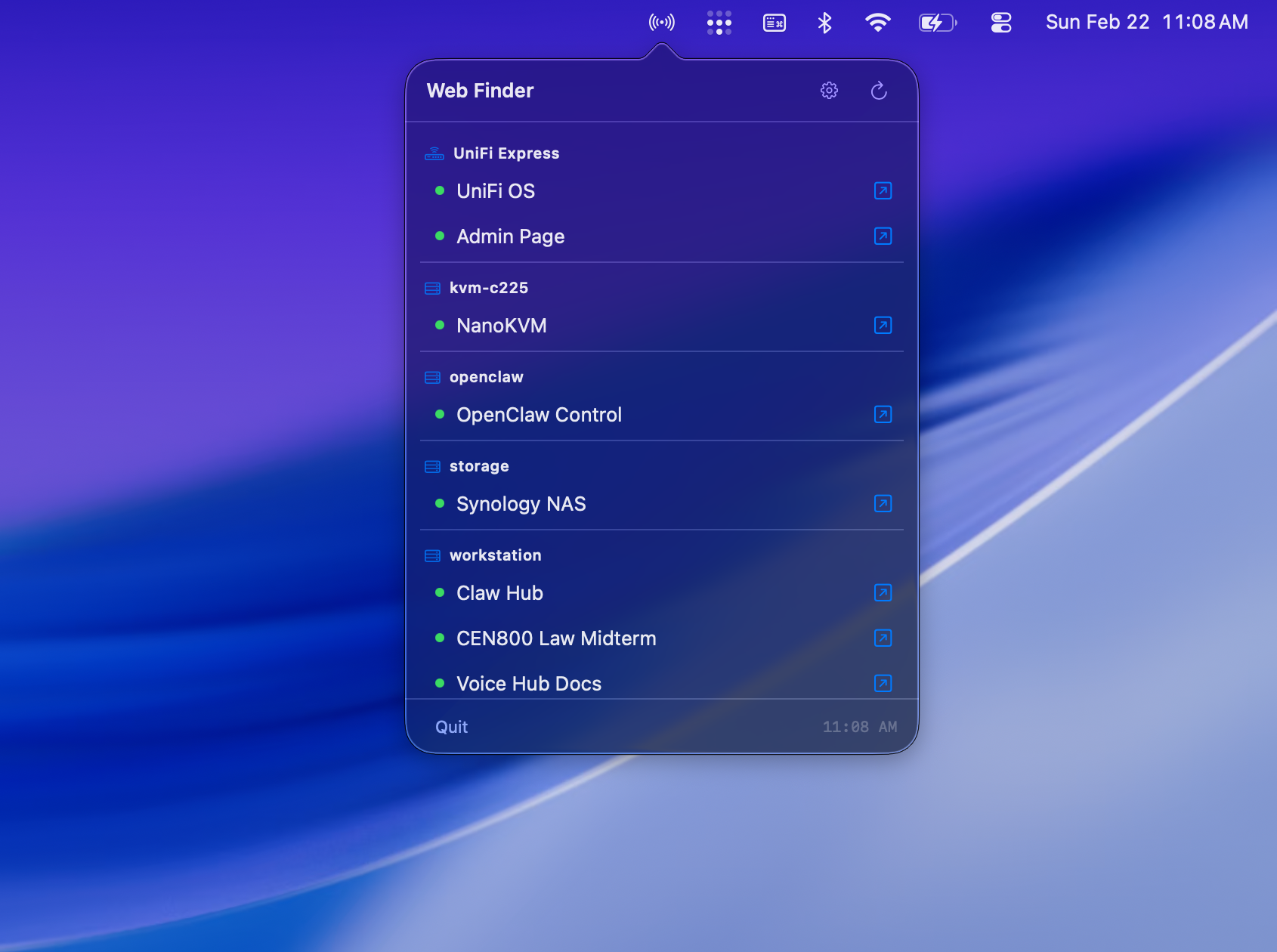Collapse the UniFi Express section
Image resolution: width=1277 pixels, height=952 pixels.
[506, 153]
